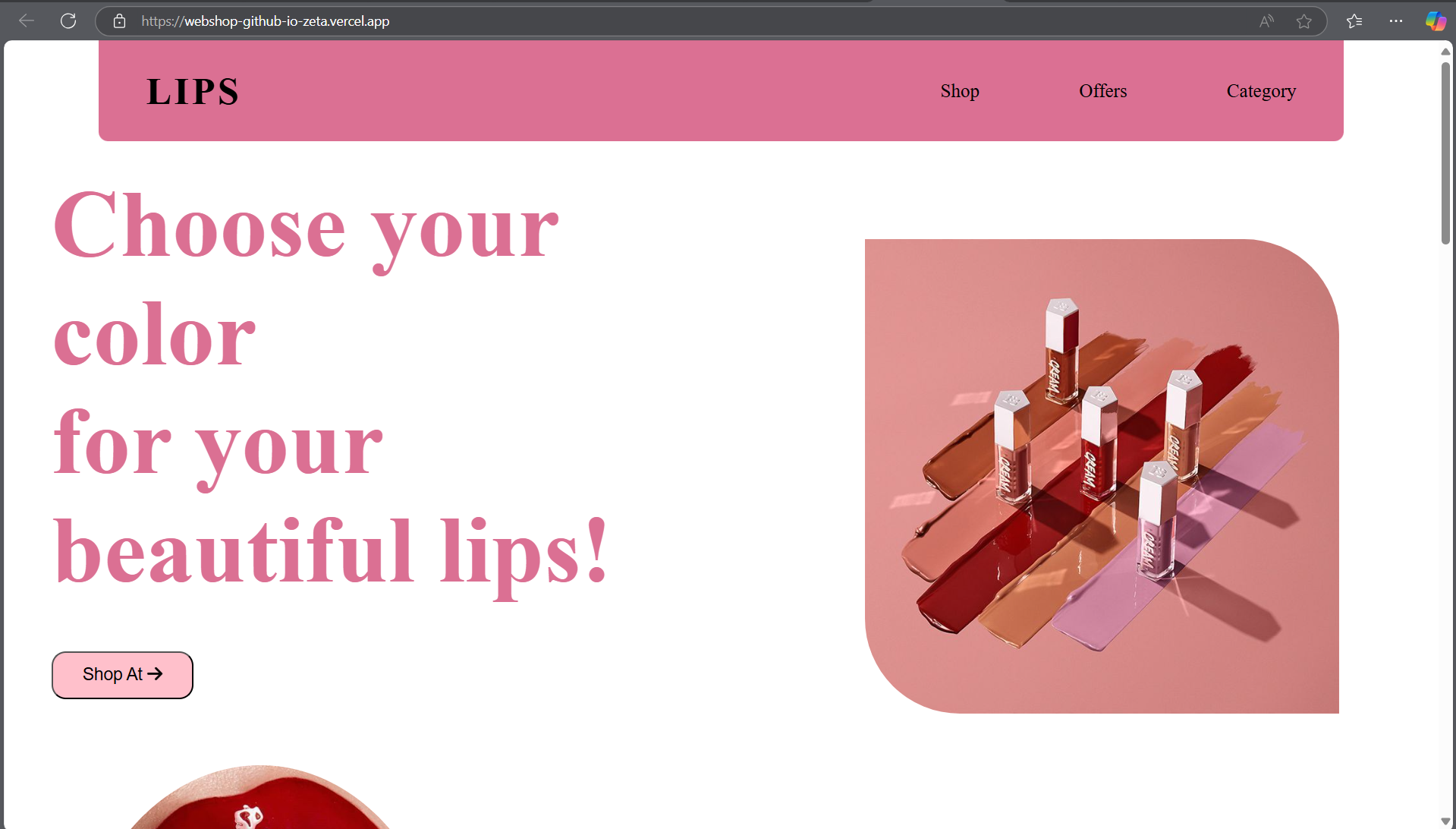Click the browser back arrow

pyautogui.click(x=27, y=20)
